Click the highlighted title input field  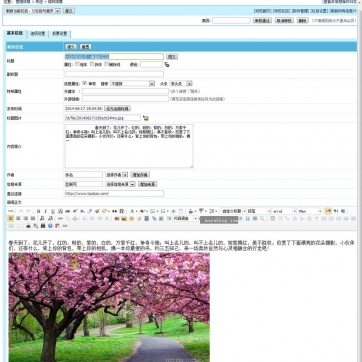[114, 57]
